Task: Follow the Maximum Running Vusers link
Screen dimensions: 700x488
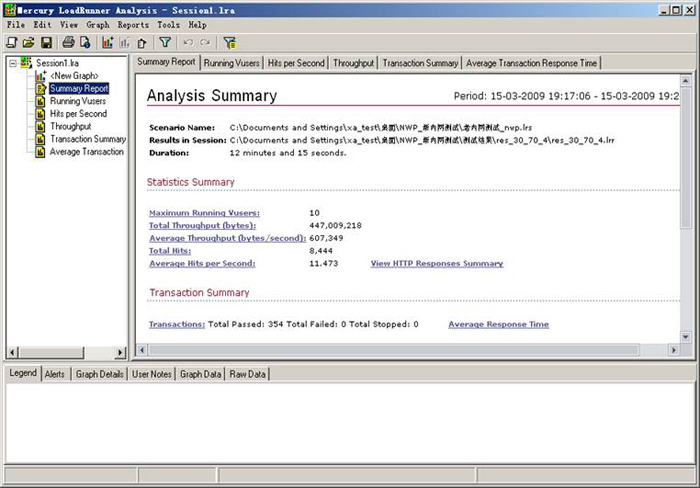Action: click(x=204, y=213)
